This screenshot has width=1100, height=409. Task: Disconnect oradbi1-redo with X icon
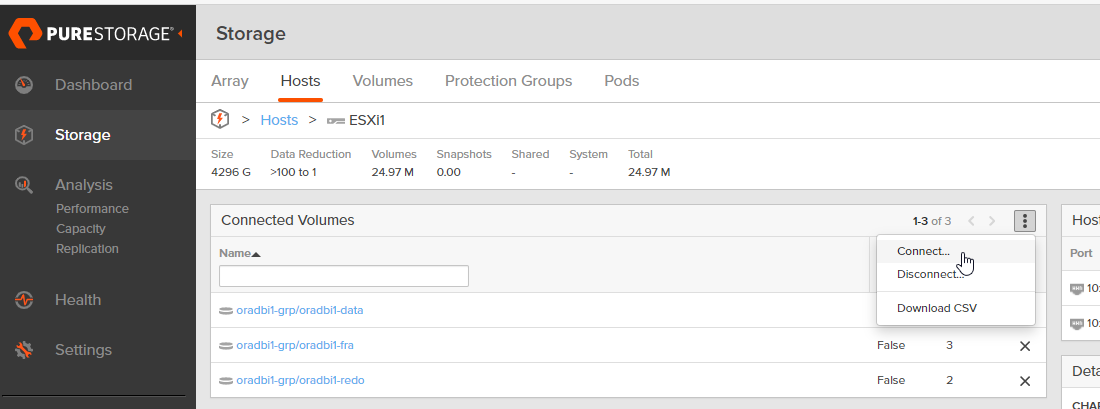pyautogui.click(x=1025, y=381)
